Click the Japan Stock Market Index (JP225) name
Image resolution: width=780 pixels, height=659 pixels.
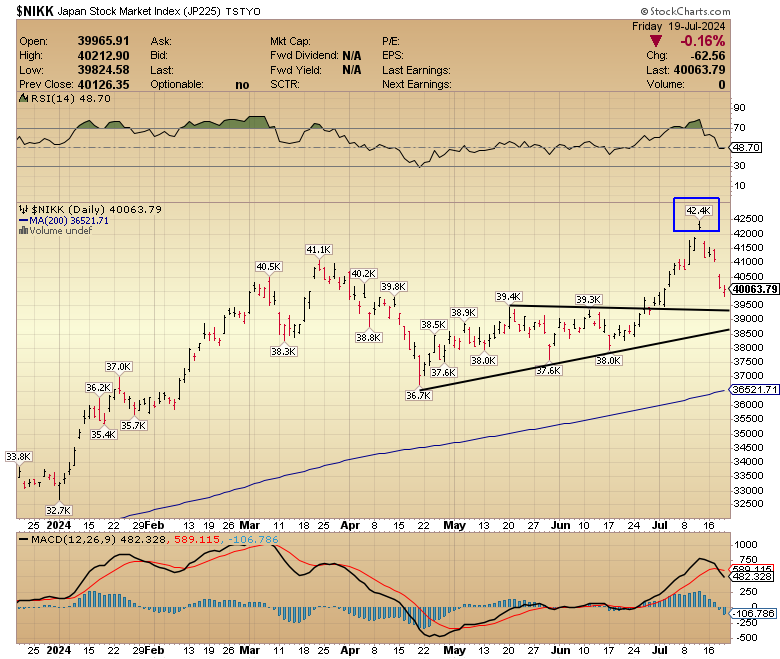click(x=139, y=11)
